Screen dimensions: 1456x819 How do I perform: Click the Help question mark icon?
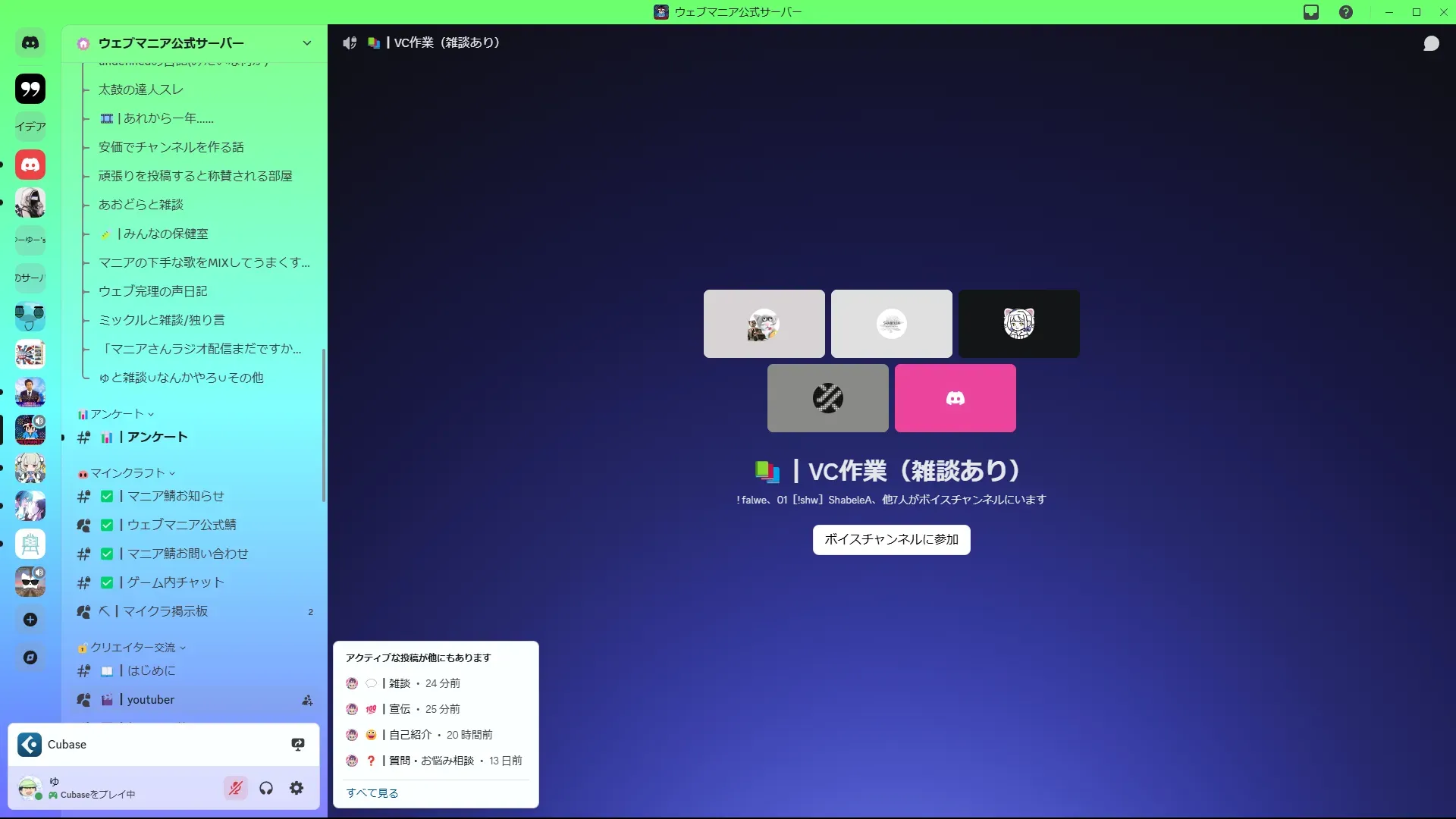(x=1346, y=12)
